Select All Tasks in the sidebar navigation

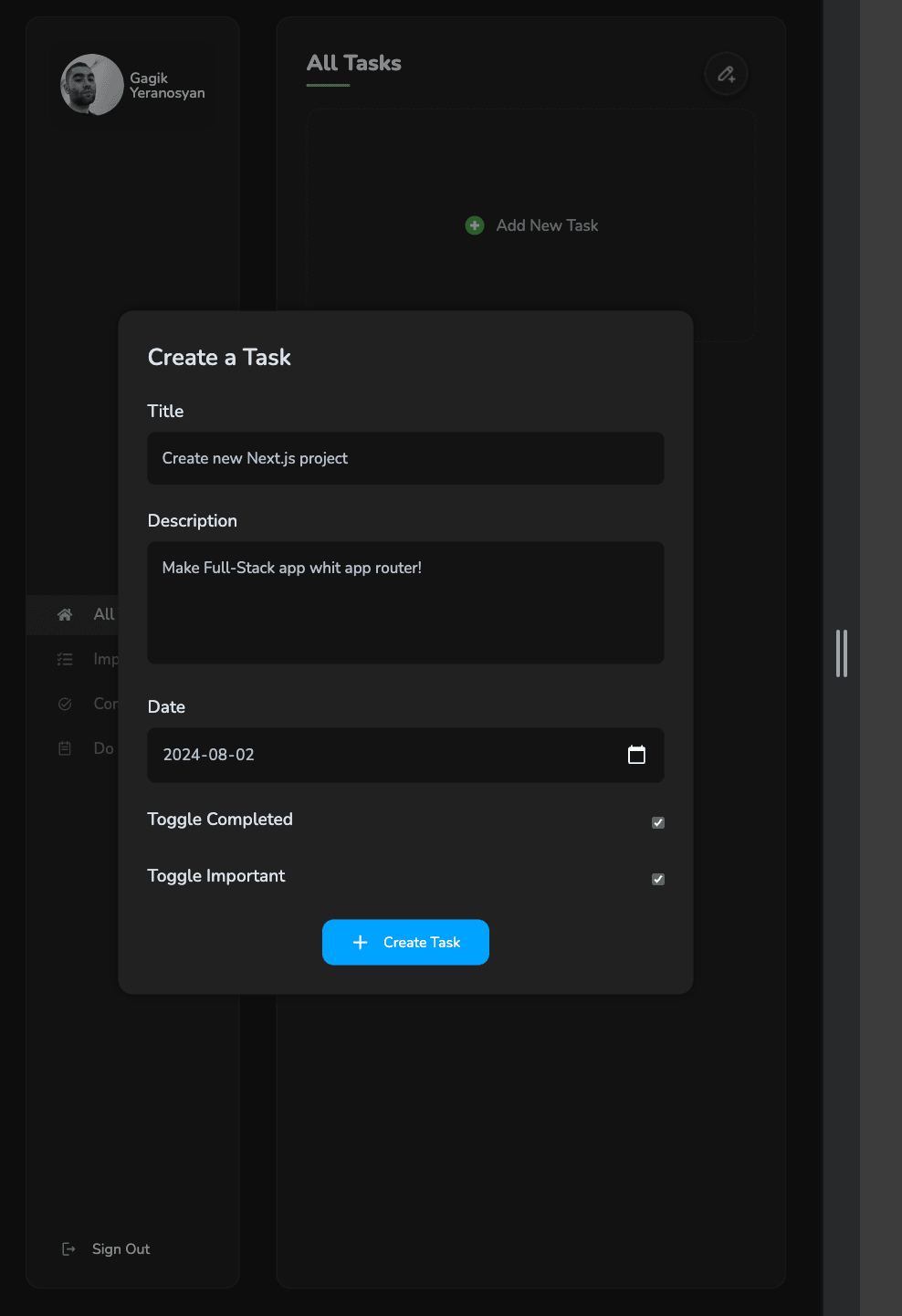(x=102, y=614)
